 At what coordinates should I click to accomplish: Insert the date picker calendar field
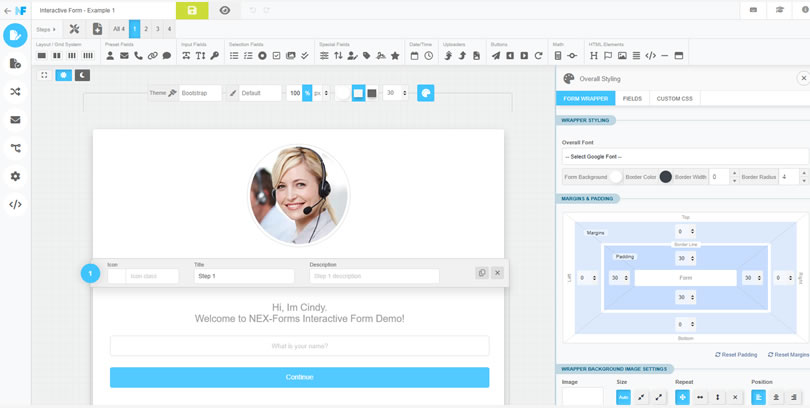pyautogui.click(x=414, y=56)
